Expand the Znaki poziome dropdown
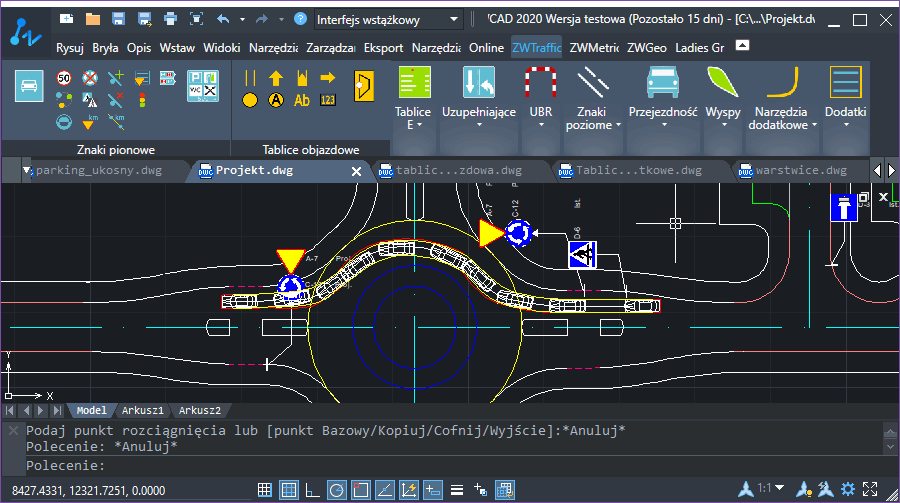 point(618,125)
